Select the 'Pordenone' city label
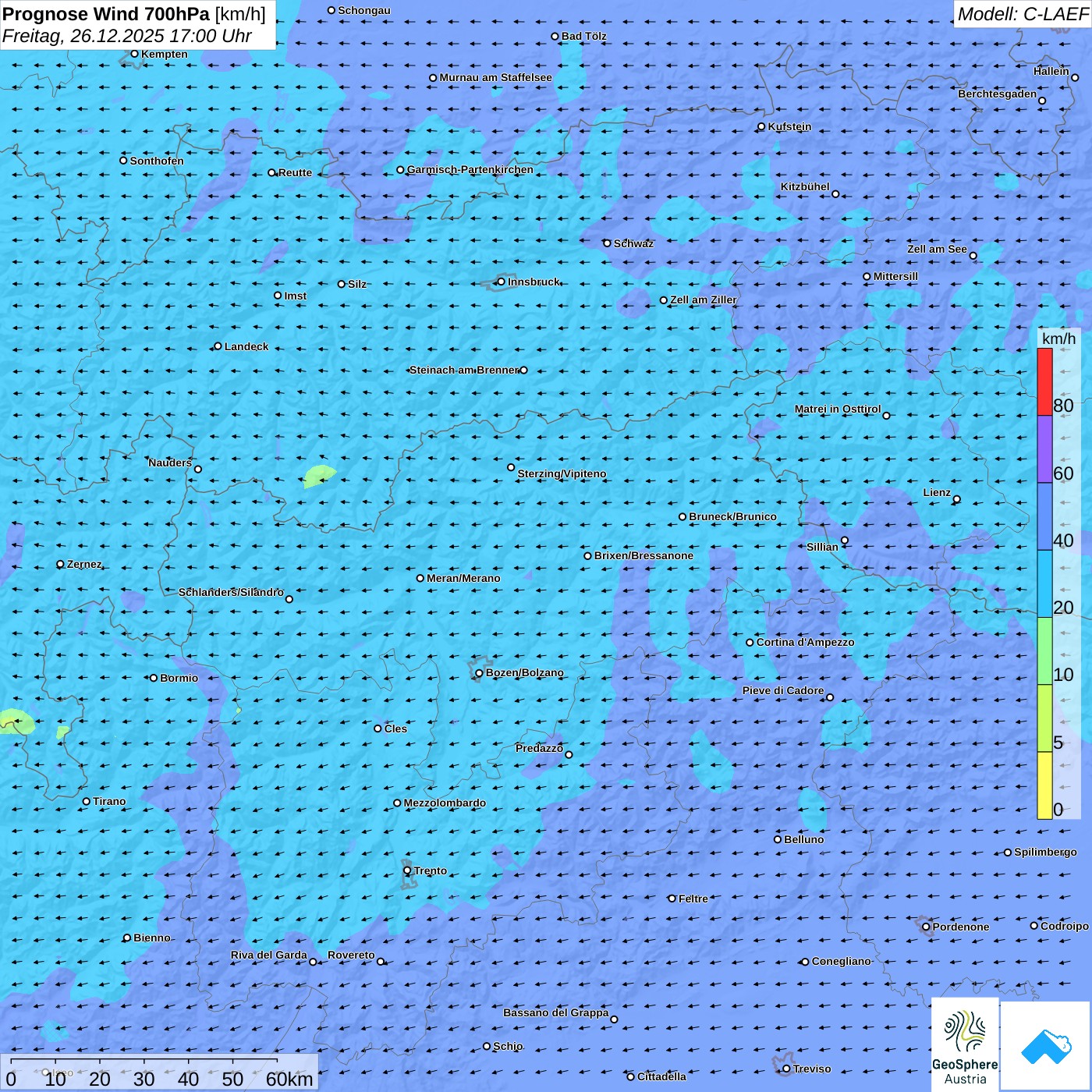Image resolution: width=1092 pixels, height=1092 pixels. pyautogui.click(x=961, y=927)
